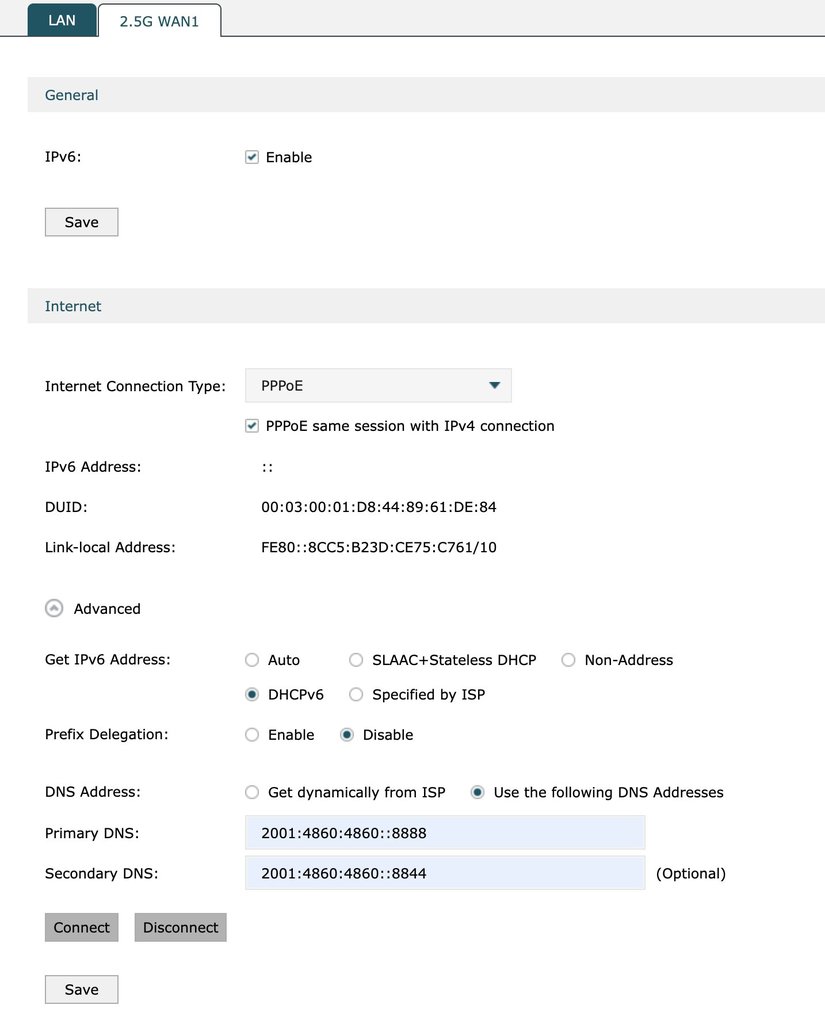Enable Prefix Delegation
Screen dimensions: 825x1024
[x=252, y=735]
